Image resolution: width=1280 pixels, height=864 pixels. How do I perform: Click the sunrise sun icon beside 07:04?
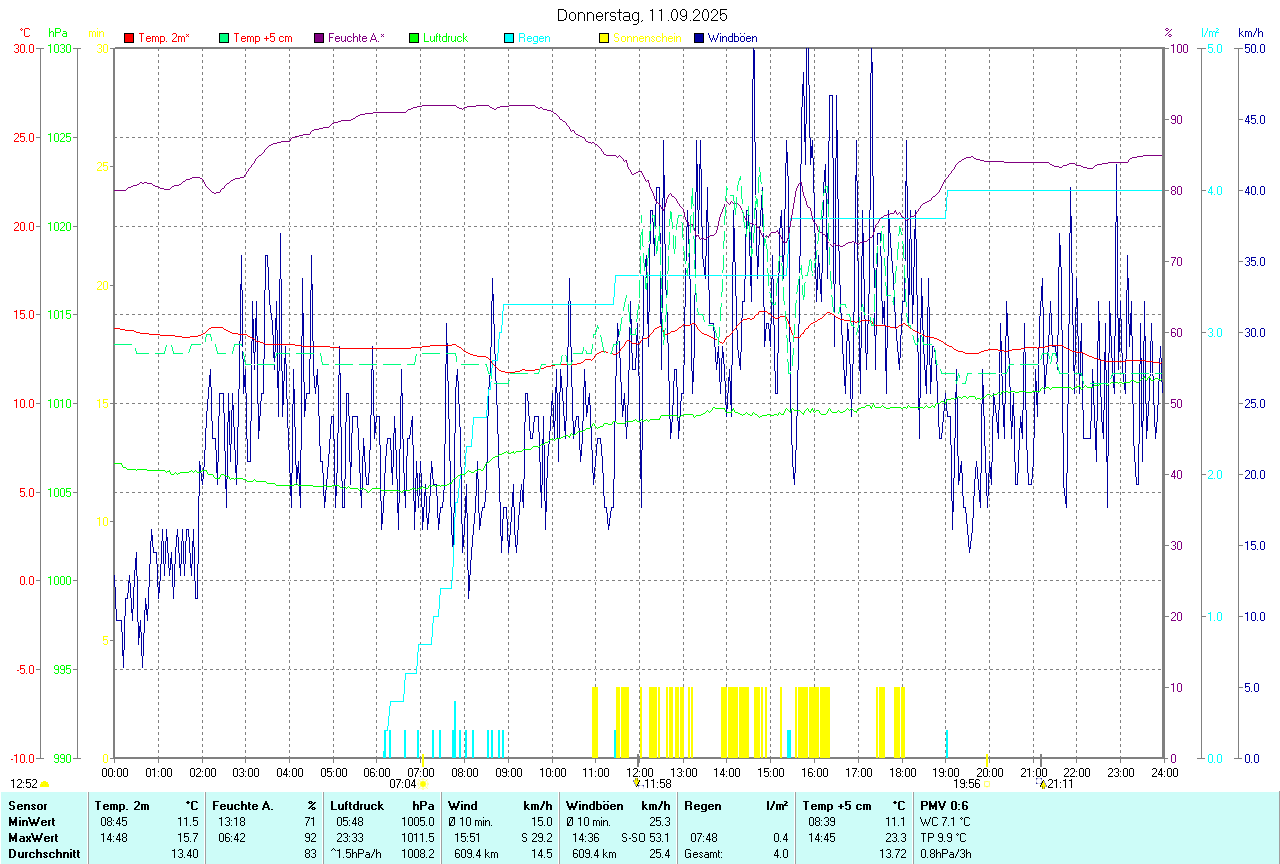point(423,785)
